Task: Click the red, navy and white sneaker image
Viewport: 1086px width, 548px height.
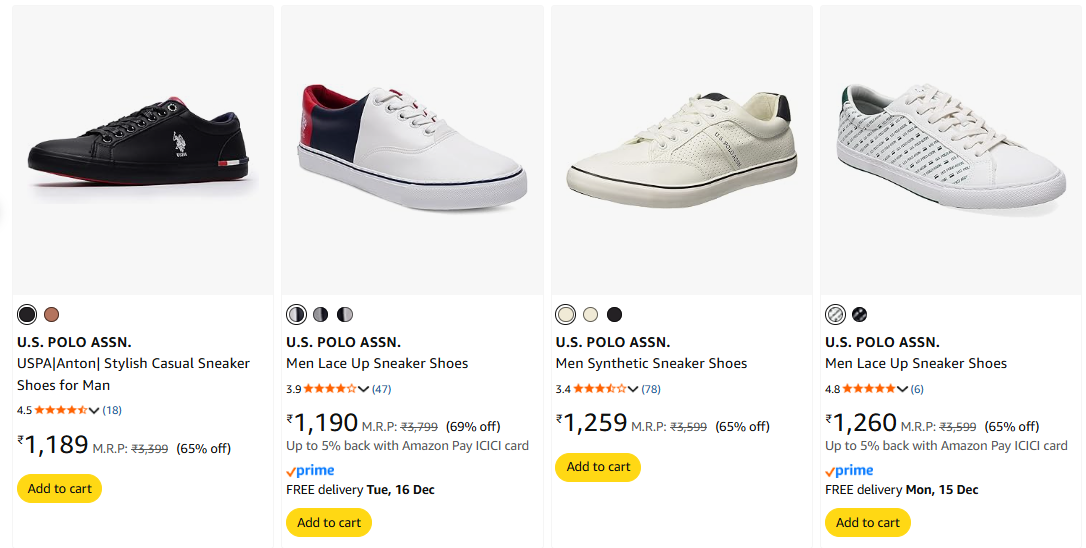Action: pyautogui.click(x=412, y=147)
